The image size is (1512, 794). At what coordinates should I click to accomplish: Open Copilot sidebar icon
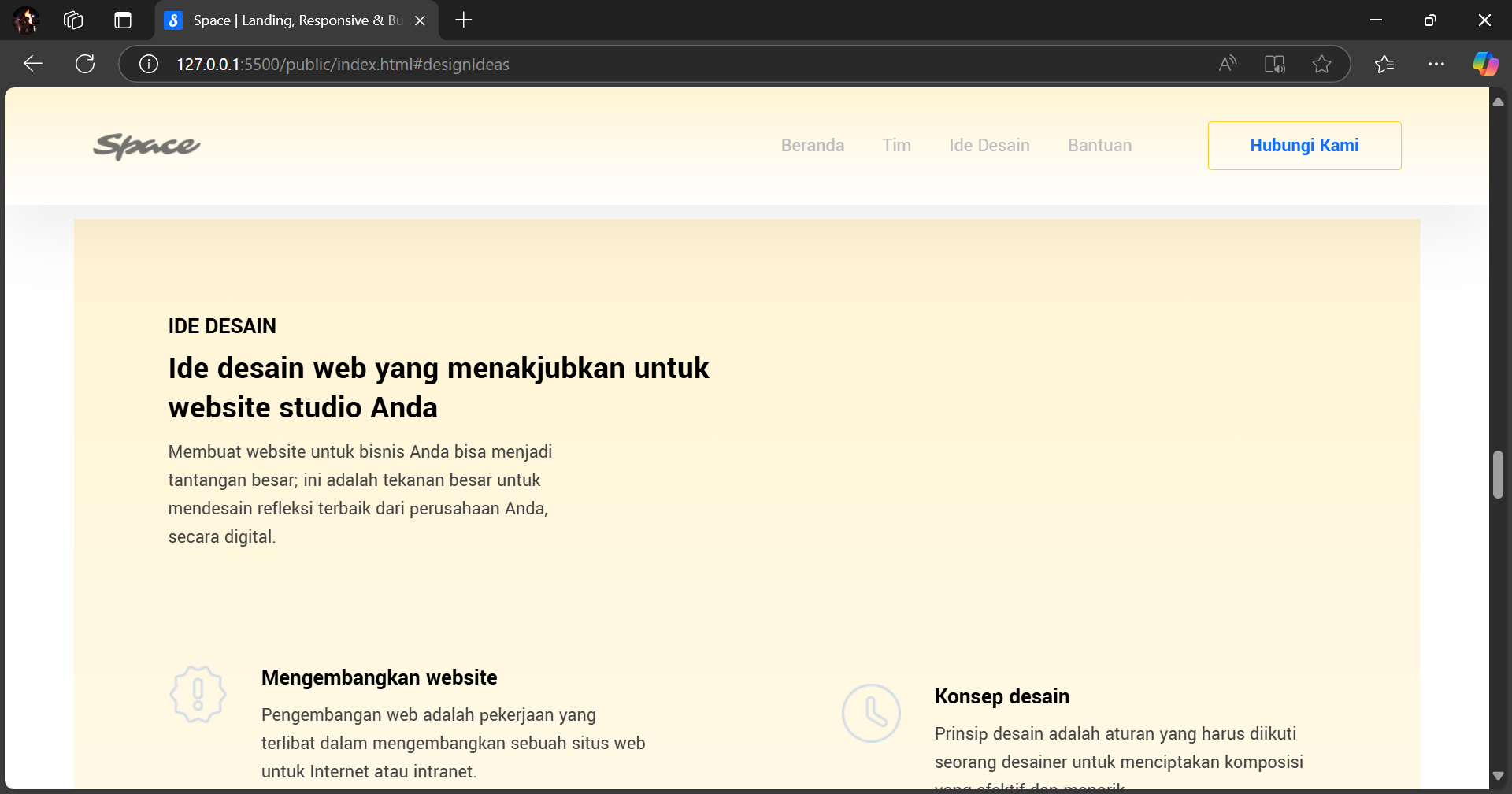tap(1485, 64)
